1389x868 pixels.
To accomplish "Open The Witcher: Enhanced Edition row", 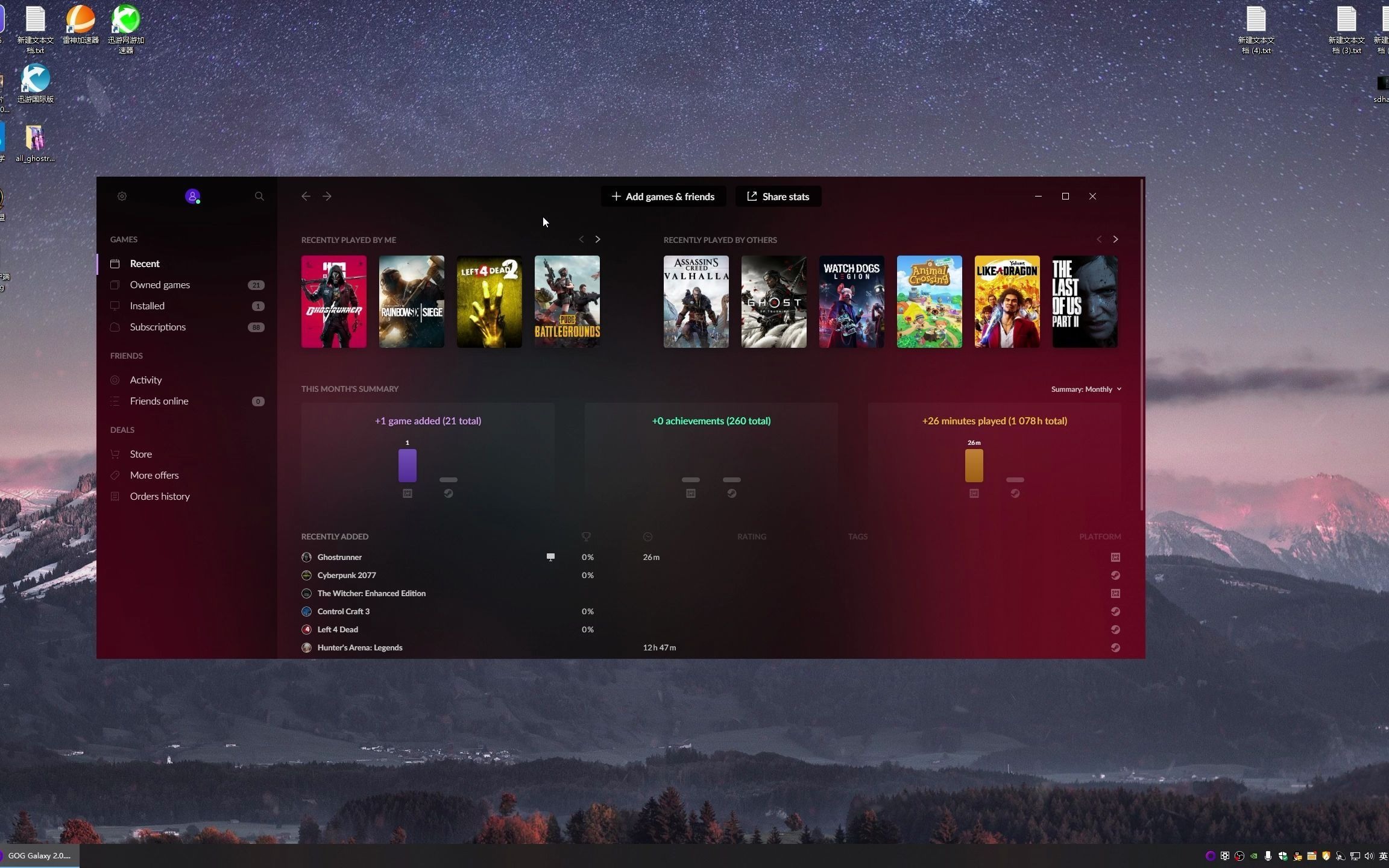I will 711,593.
